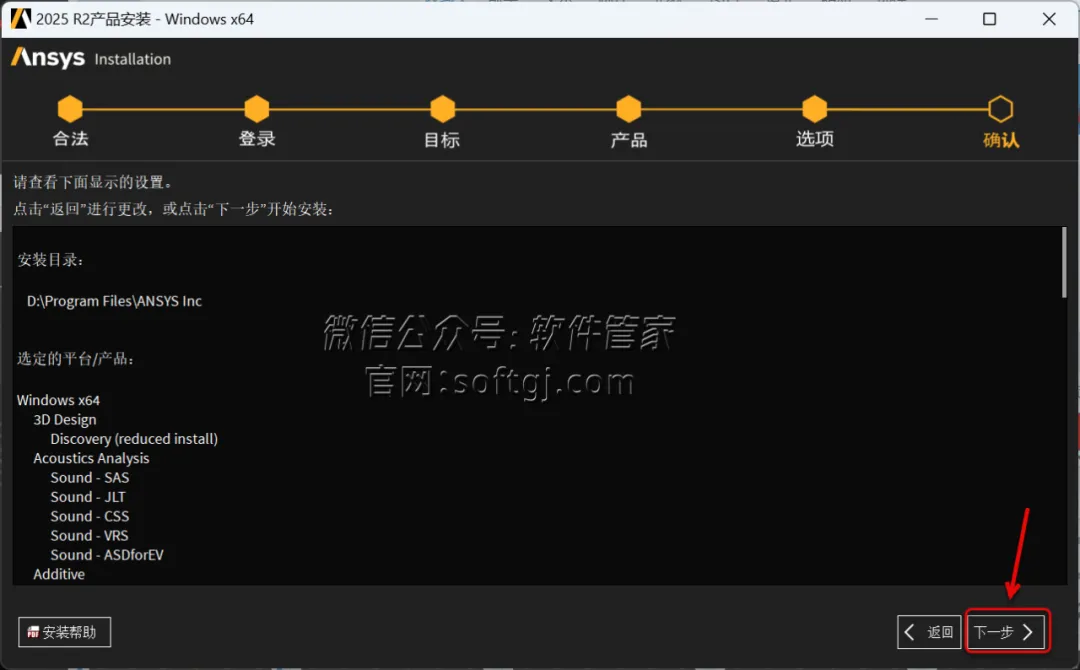The width and height of the screenshot is (1080, 670).
Task: Click the Ansys app icon in title bar
Action: point(20,18)
